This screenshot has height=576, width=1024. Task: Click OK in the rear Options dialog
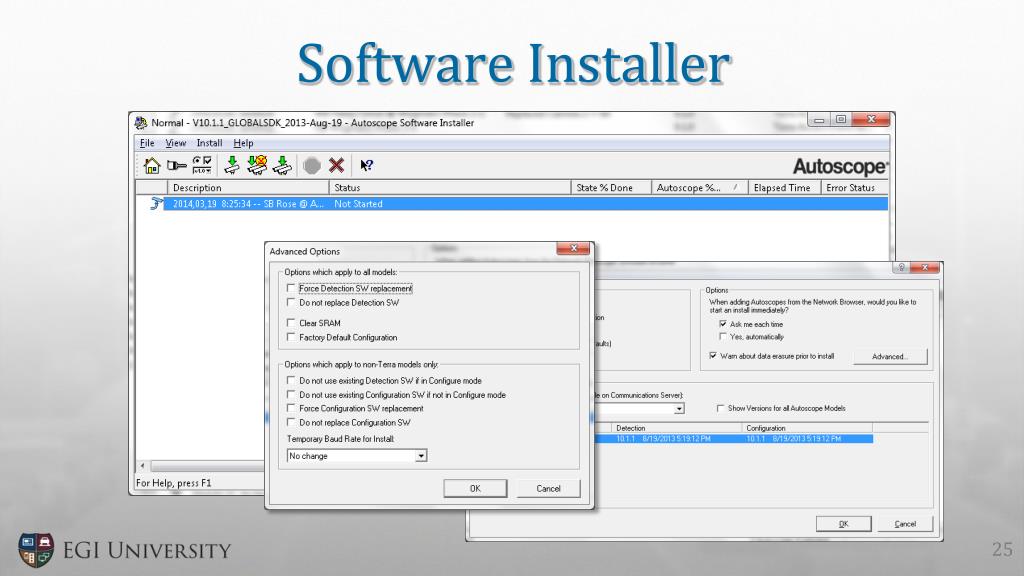(x=844, y=524)
